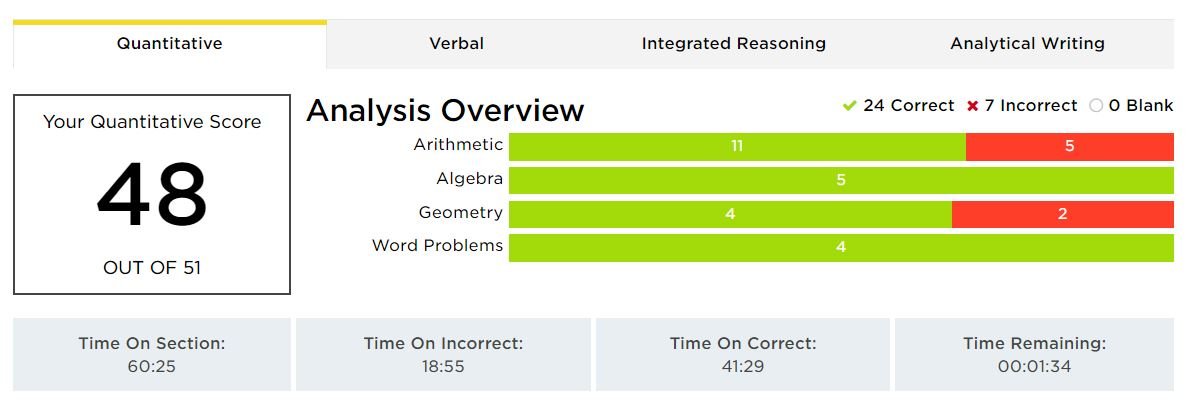Click the Time On Incorrect panel
This screenshot has height=405, width=1201.
[x=443, y=354]
